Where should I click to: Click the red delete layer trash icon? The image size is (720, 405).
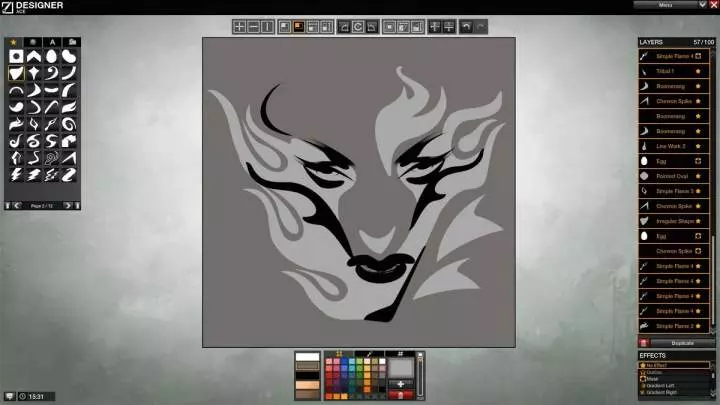click(643, 343)
